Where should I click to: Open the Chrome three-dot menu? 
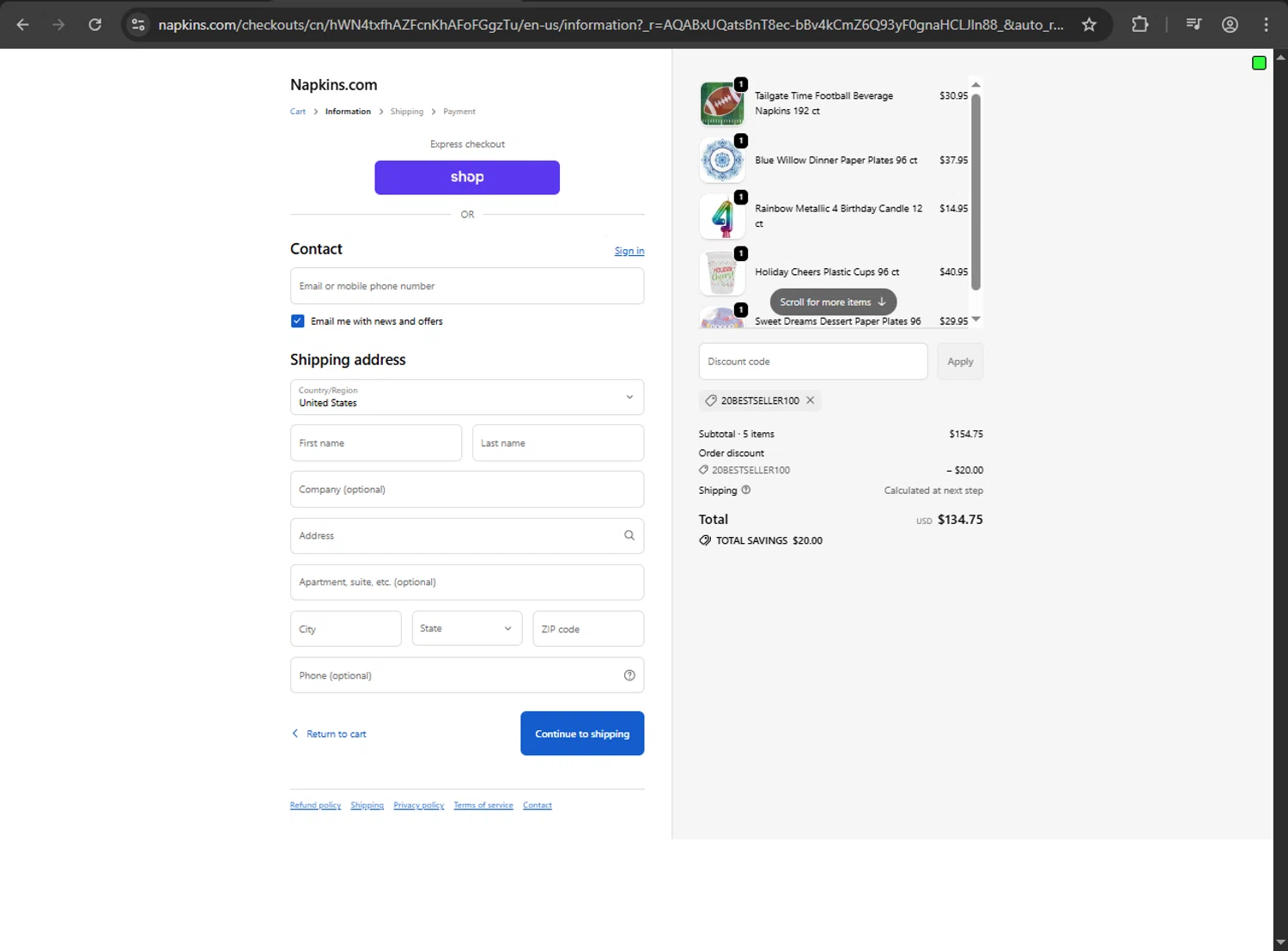pos(1266,25)
